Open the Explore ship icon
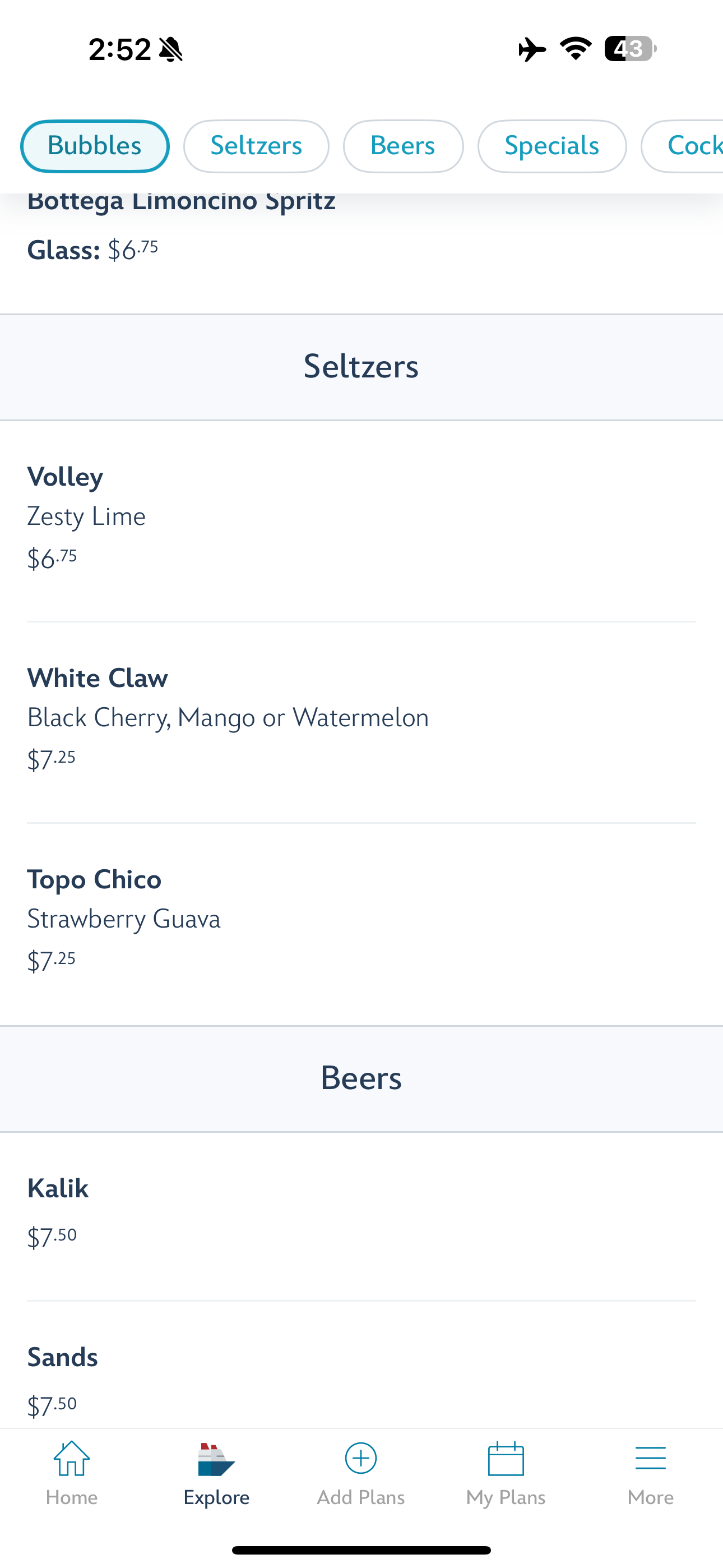Screen dimensions: 723x1568 [216, 1460]
